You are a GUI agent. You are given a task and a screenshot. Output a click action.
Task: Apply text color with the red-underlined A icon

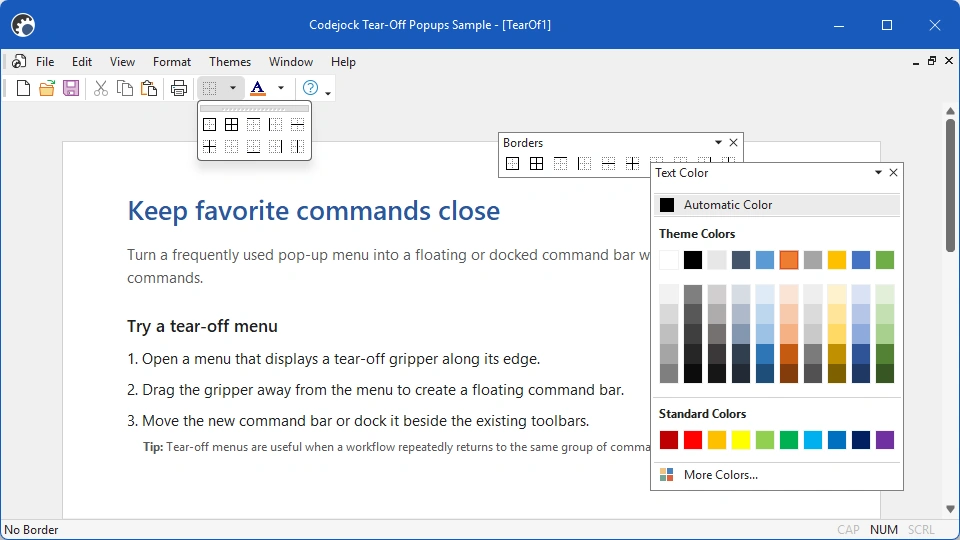pos(258,88)
